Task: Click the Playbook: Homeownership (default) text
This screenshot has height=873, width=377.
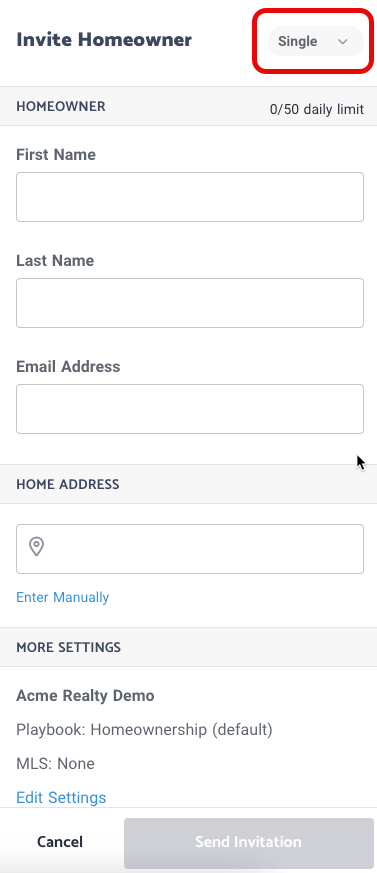Action: [x=144, y=729]
